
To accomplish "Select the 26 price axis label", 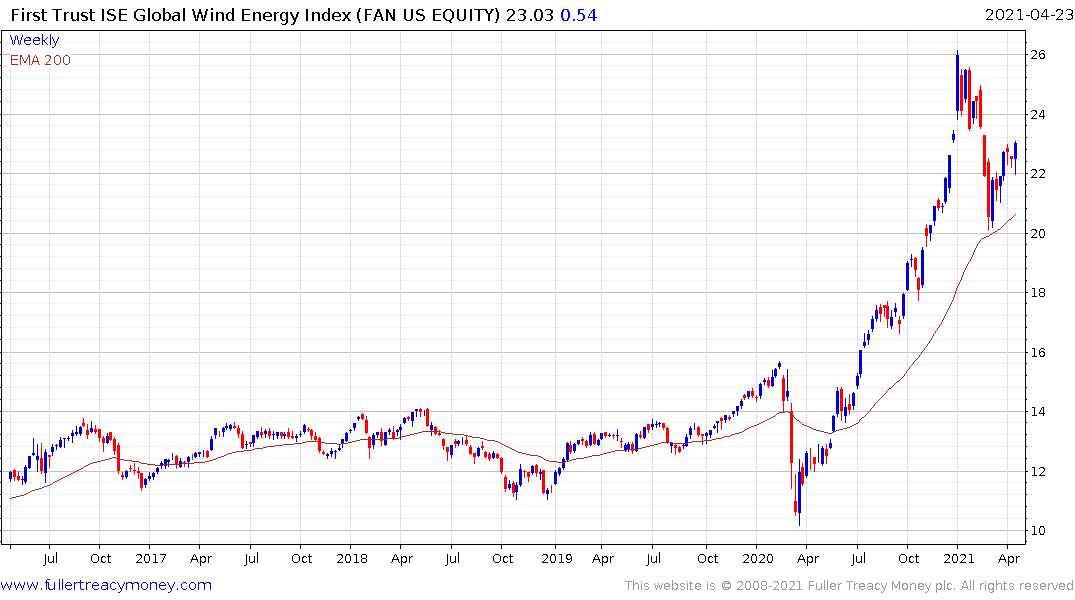I will [1038, 55].
